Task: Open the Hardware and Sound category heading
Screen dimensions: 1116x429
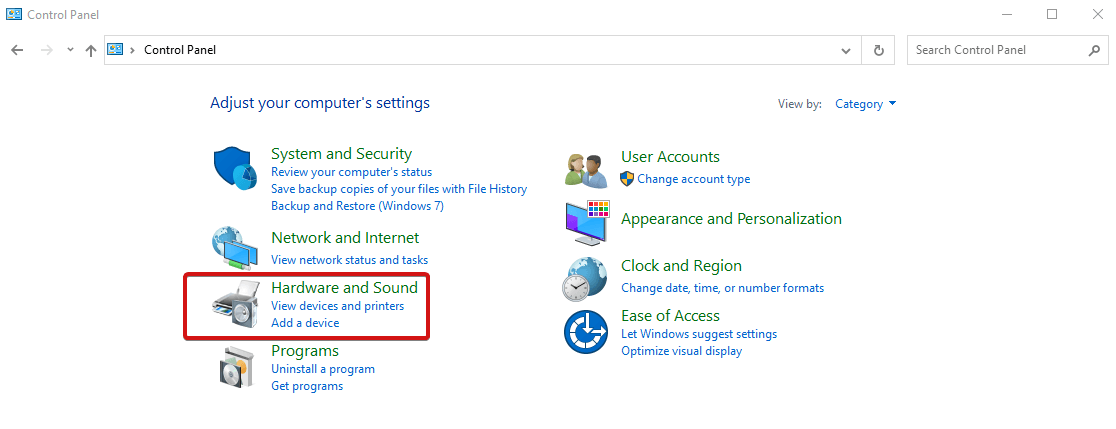Action: (344, 288)
